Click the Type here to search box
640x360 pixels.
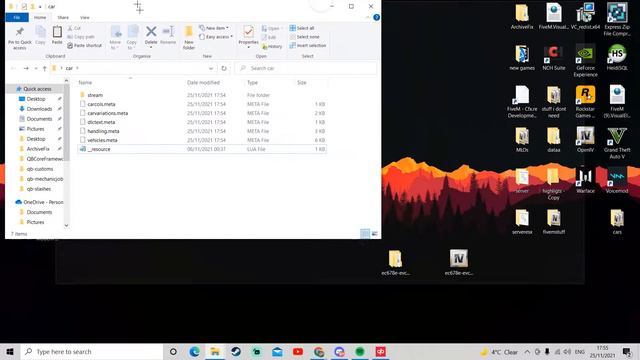tap(92, 351)
